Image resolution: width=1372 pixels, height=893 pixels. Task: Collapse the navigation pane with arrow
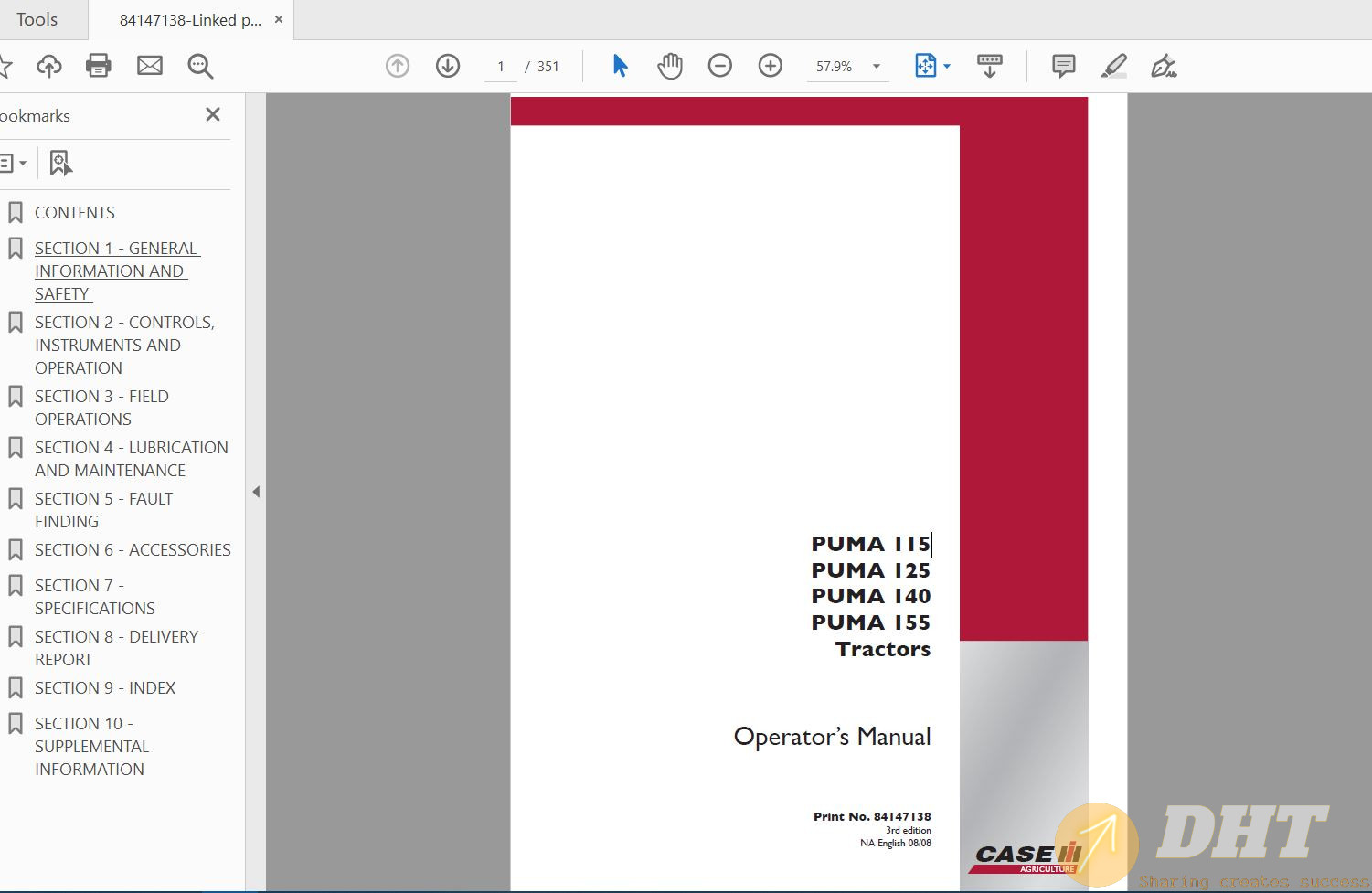pyautogui.click(x=256, y=492)
